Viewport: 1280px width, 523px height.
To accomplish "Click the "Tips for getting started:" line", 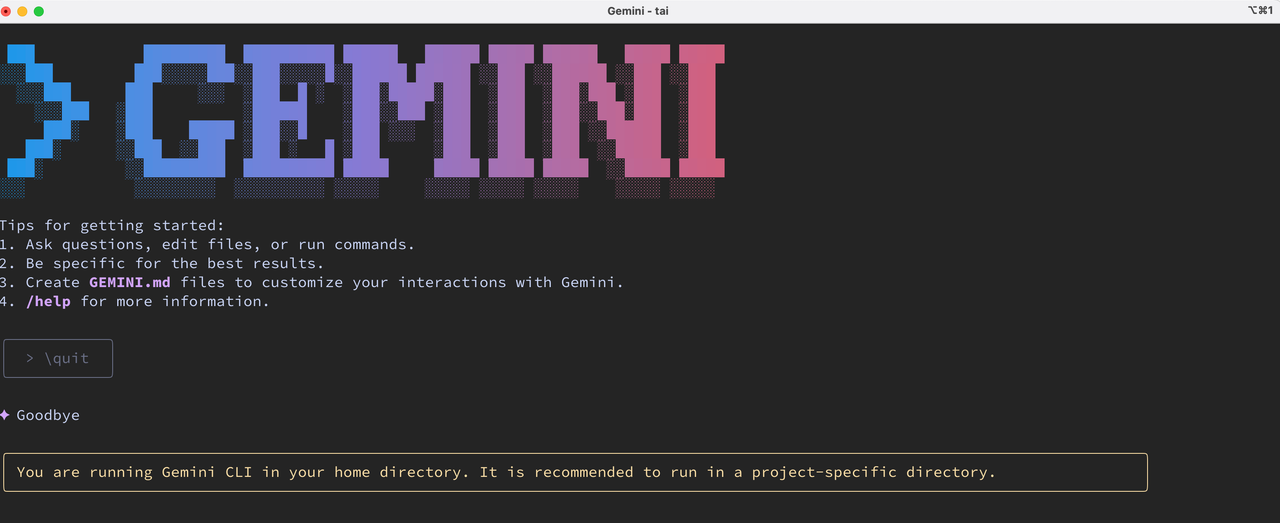I will coord(113,226).
